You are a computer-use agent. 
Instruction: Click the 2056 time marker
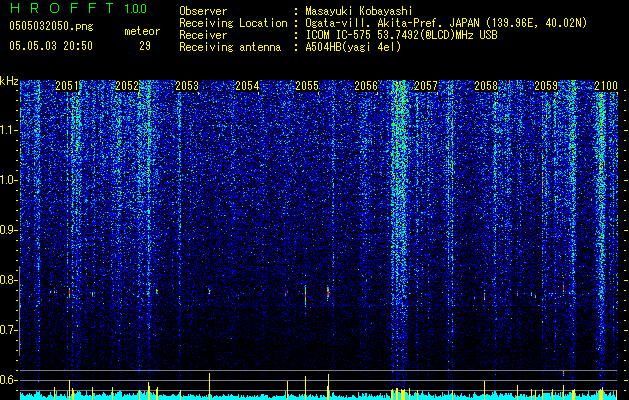click(366, 86)
